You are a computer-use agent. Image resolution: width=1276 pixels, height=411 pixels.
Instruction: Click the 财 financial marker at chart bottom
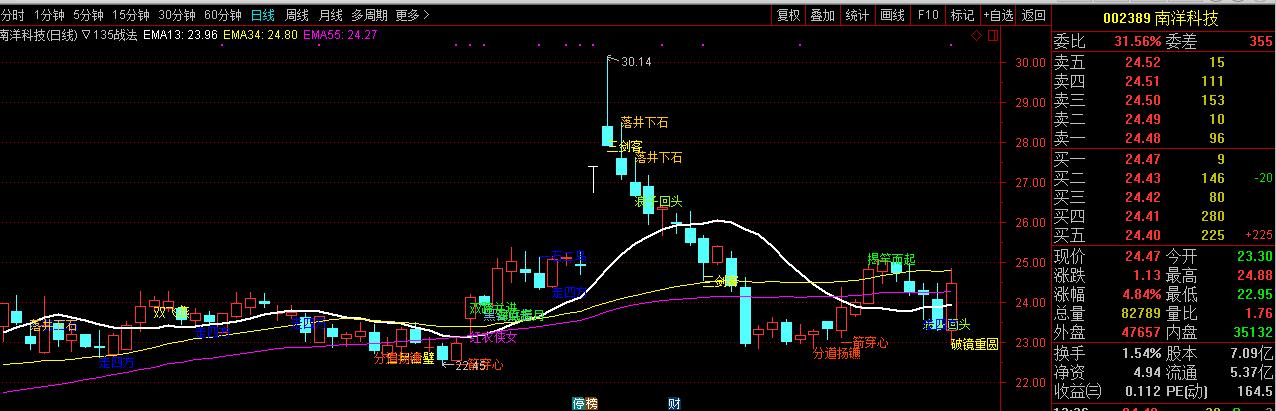(675, 403)
